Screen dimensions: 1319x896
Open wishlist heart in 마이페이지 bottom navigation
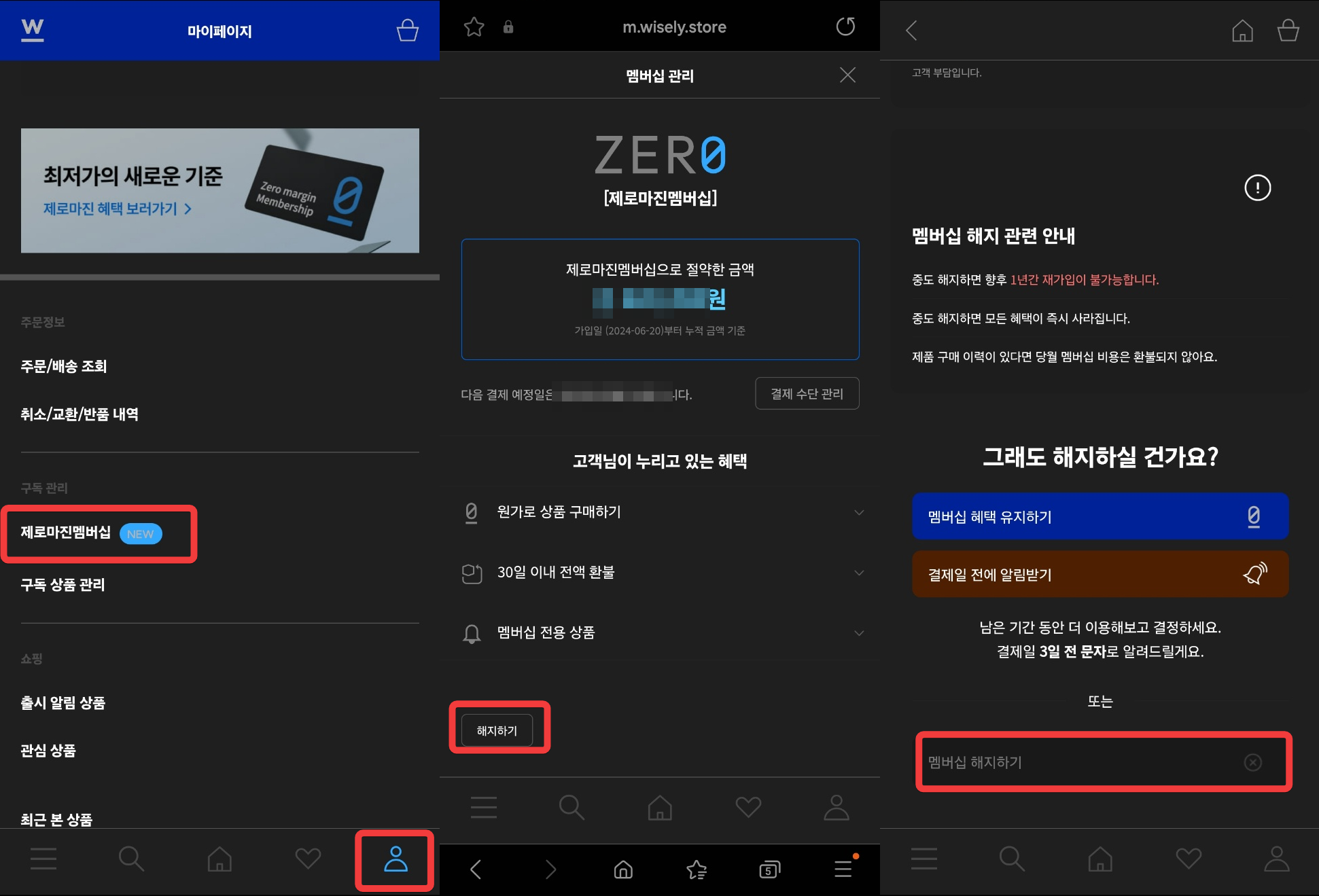click(308, 859)
